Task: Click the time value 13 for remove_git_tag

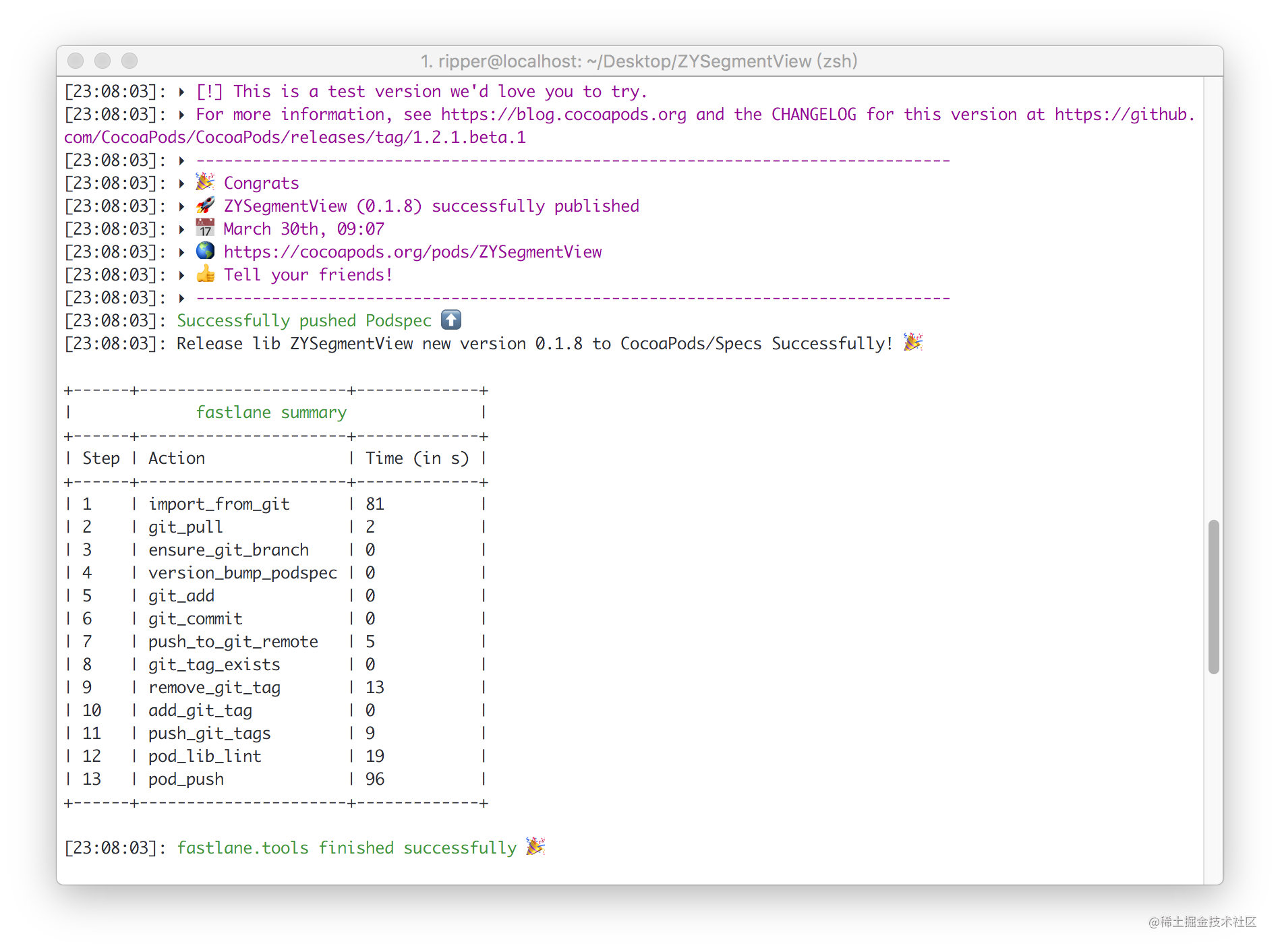Action: [375, 687]
